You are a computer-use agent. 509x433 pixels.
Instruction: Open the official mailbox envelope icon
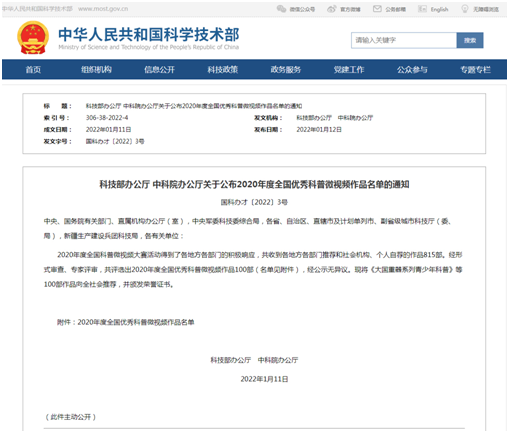pyautogui.click(x=377, y=9)
